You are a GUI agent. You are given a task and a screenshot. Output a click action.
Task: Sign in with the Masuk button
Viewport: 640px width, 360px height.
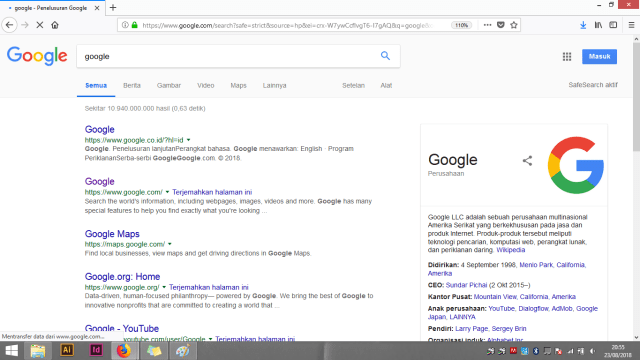(x=599, y=56)
